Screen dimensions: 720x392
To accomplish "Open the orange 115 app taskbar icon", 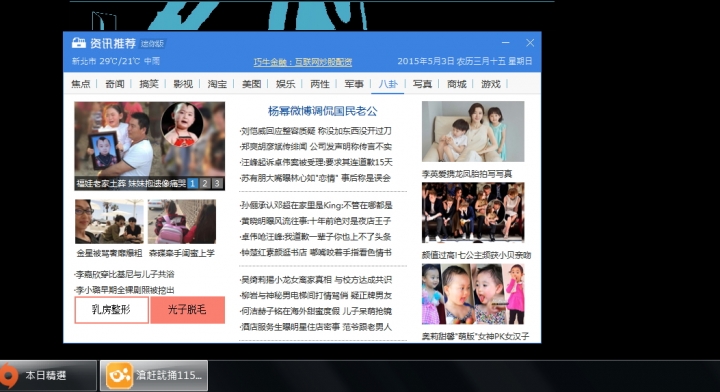I will (119, 376).
